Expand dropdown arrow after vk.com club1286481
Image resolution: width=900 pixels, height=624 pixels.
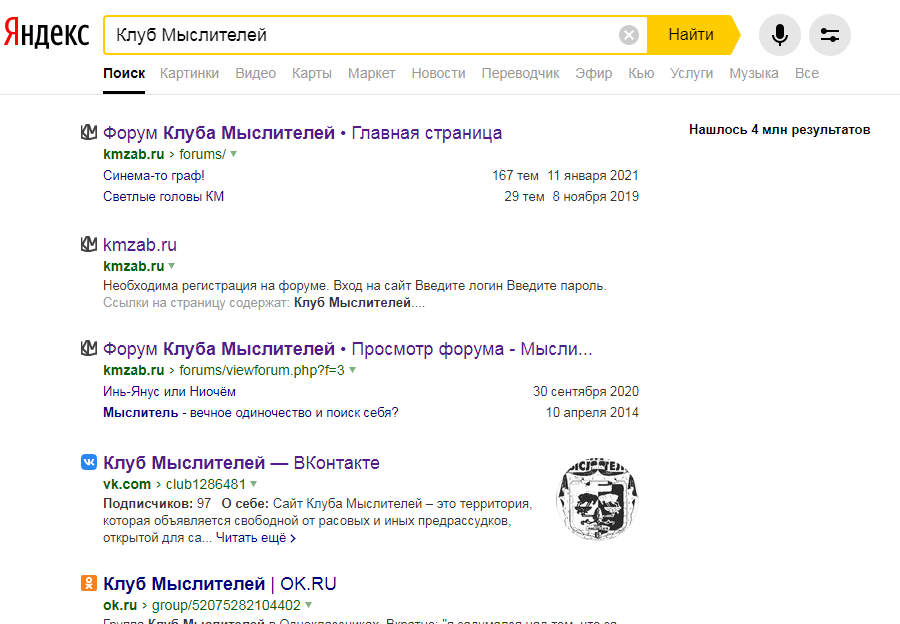click(254, 484)
